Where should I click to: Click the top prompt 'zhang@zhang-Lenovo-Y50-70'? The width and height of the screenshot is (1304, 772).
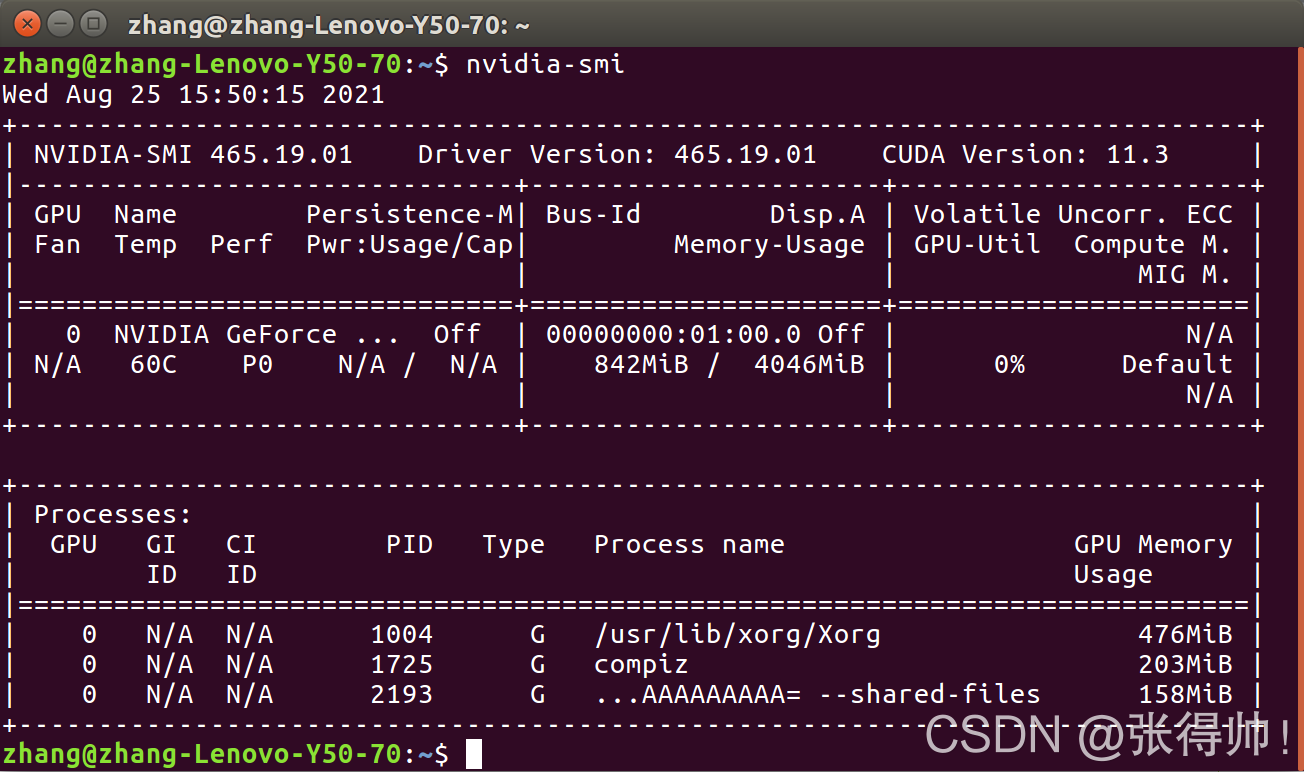[x=201, y=65]
